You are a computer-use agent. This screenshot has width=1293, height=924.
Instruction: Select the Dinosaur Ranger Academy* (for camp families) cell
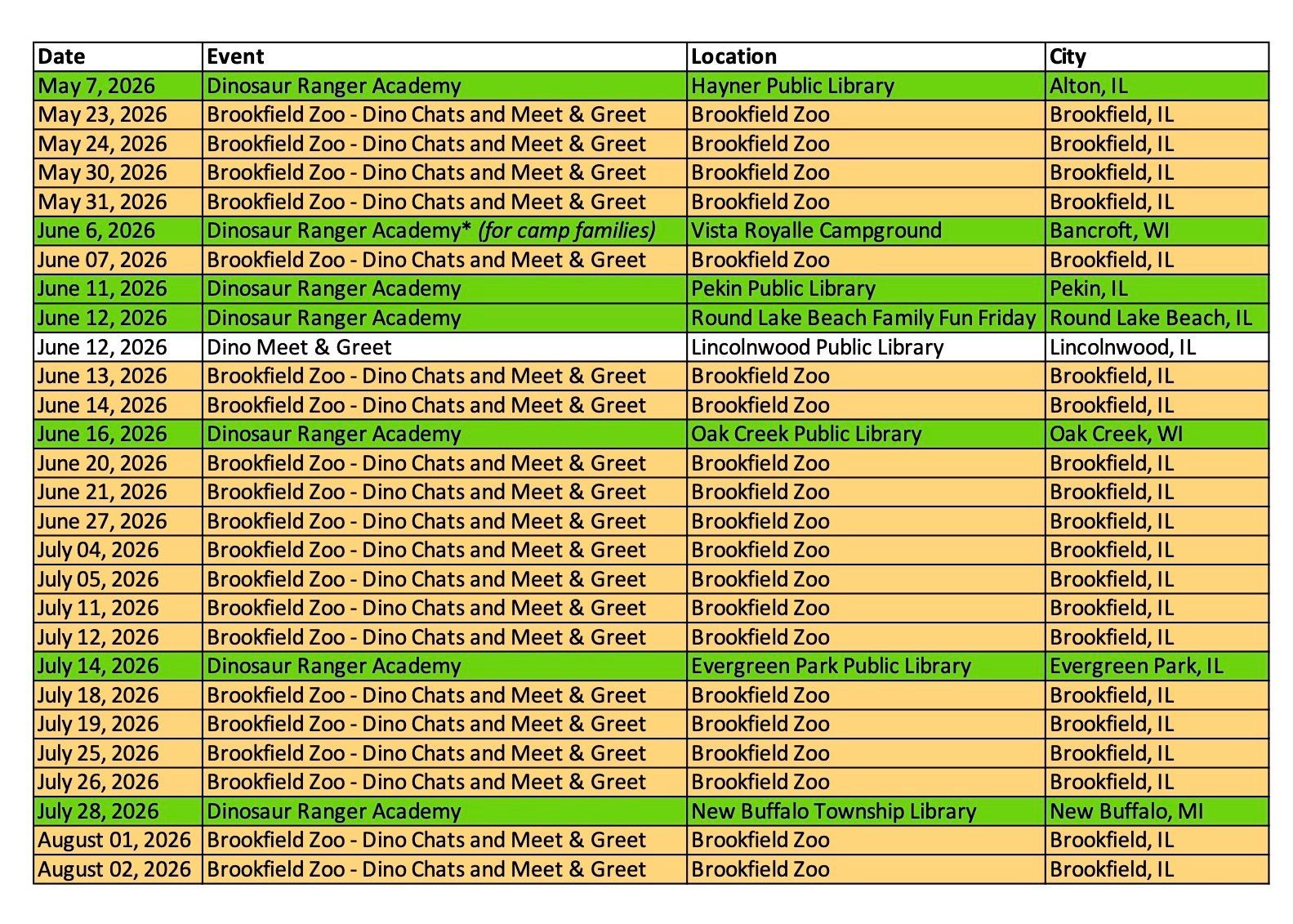point(444,230)
